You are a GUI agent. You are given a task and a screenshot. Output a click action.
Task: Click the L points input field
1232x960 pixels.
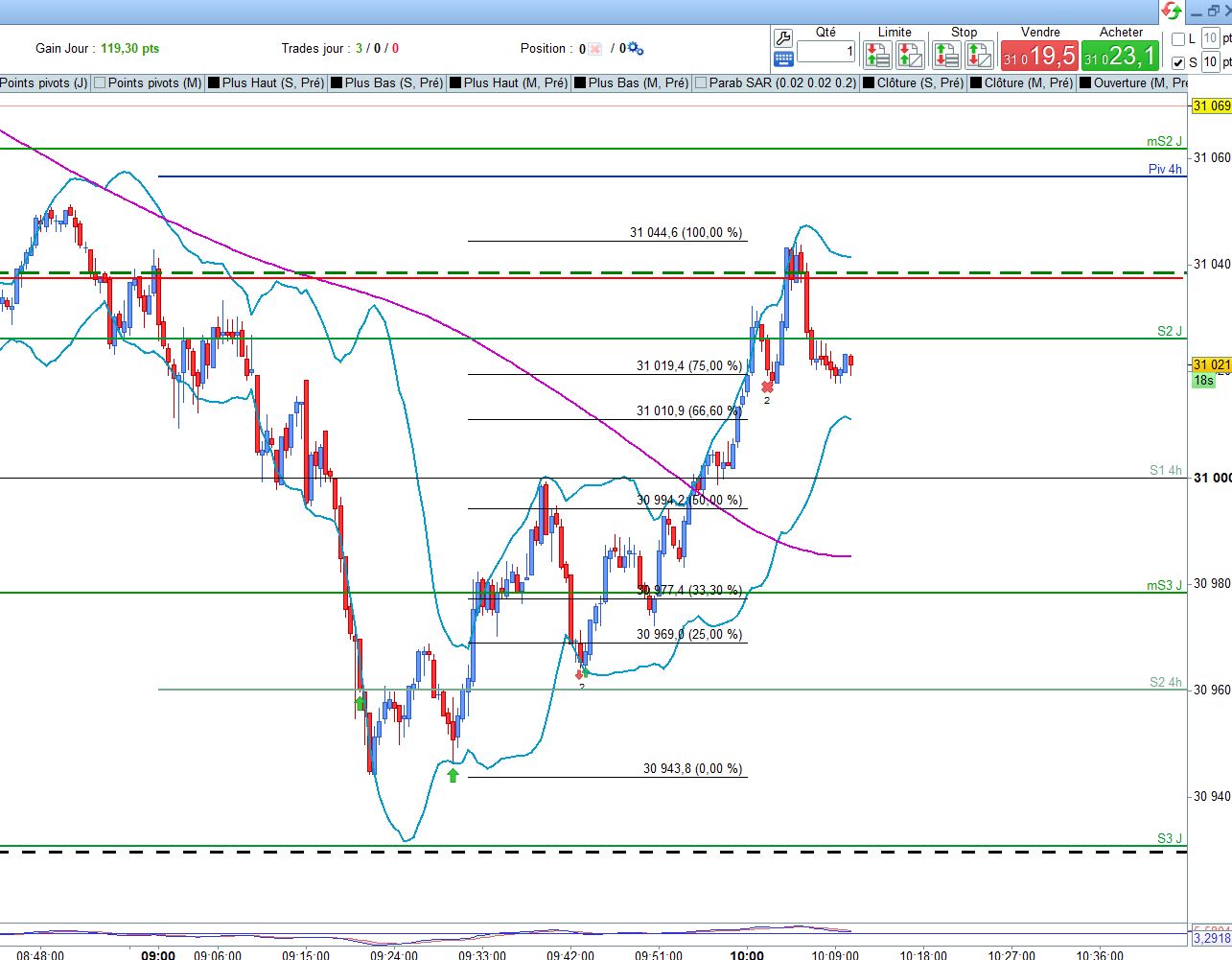click(1211, 39)
